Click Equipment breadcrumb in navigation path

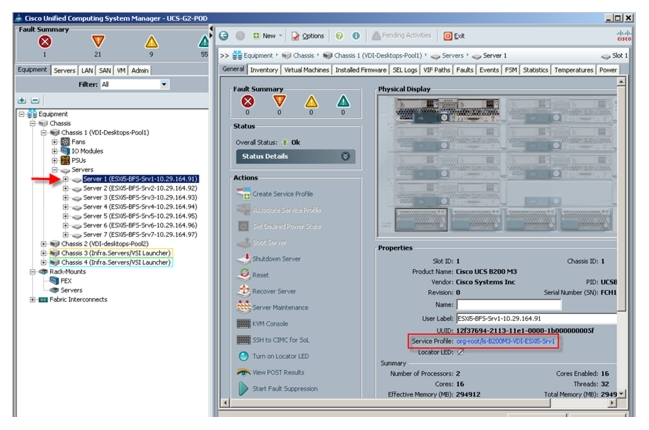(258, 55)
